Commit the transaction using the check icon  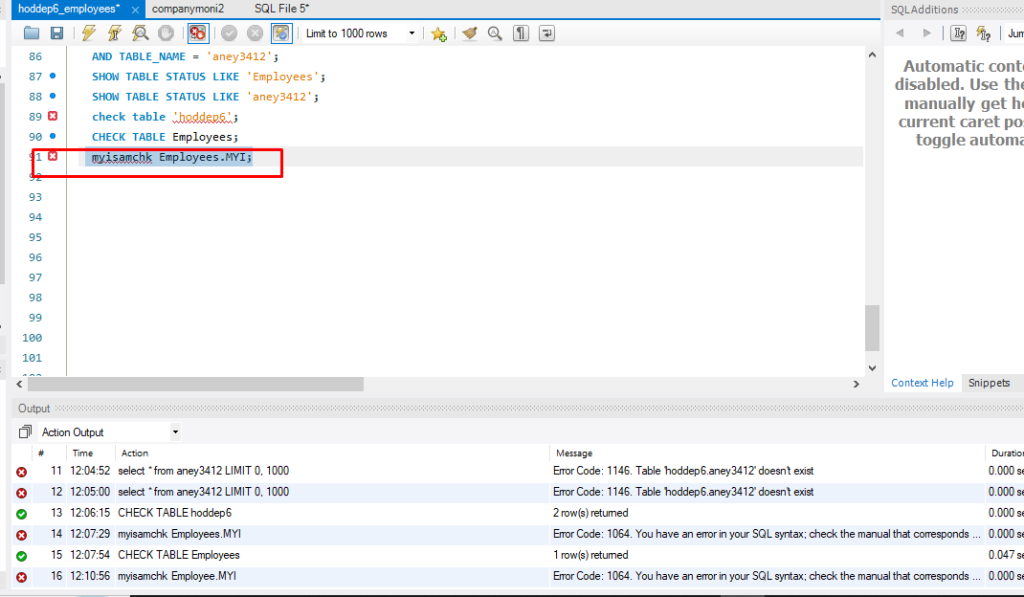click(x=229, y=33)
